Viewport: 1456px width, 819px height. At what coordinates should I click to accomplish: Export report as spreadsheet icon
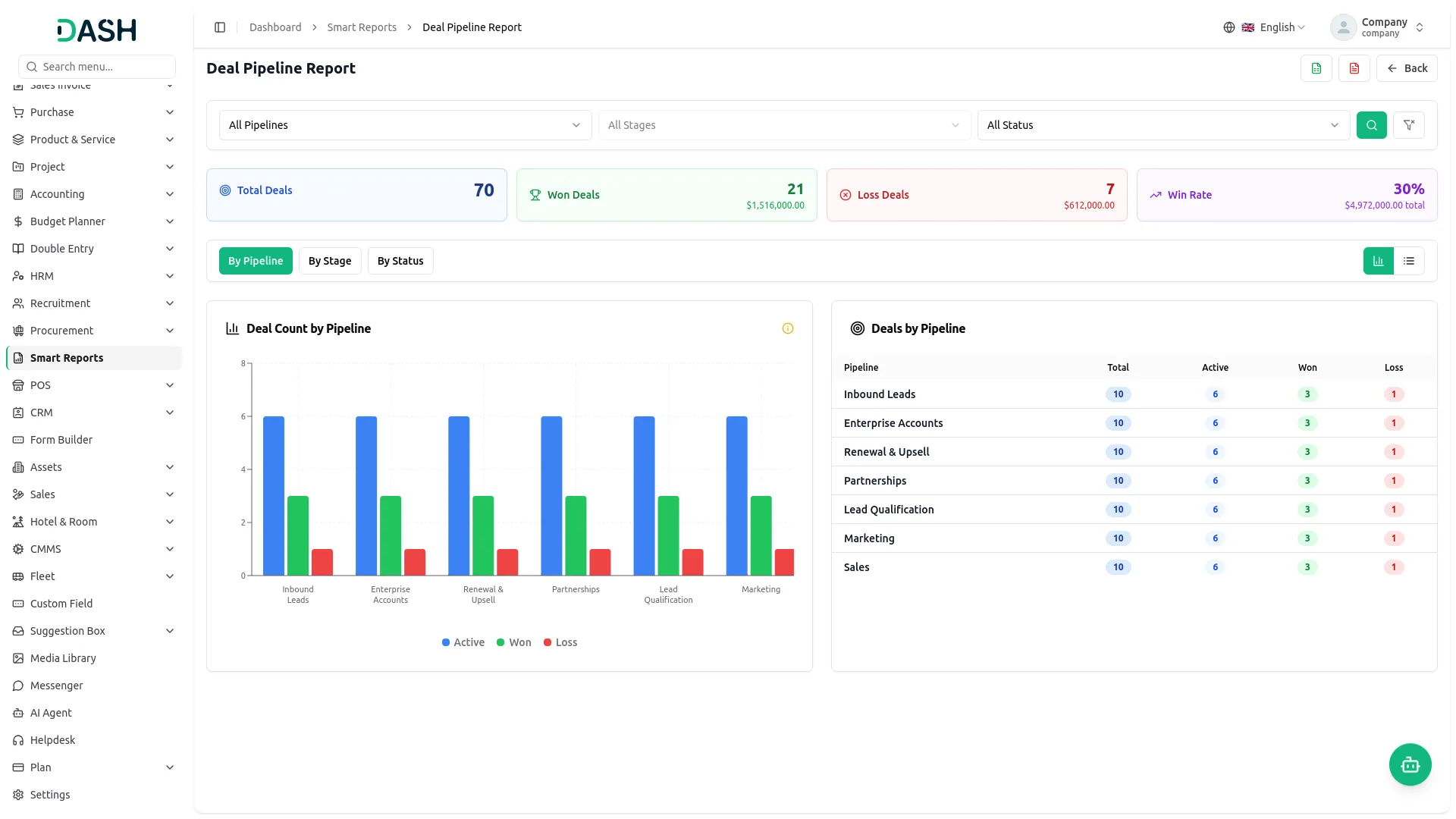[1316, 68]
